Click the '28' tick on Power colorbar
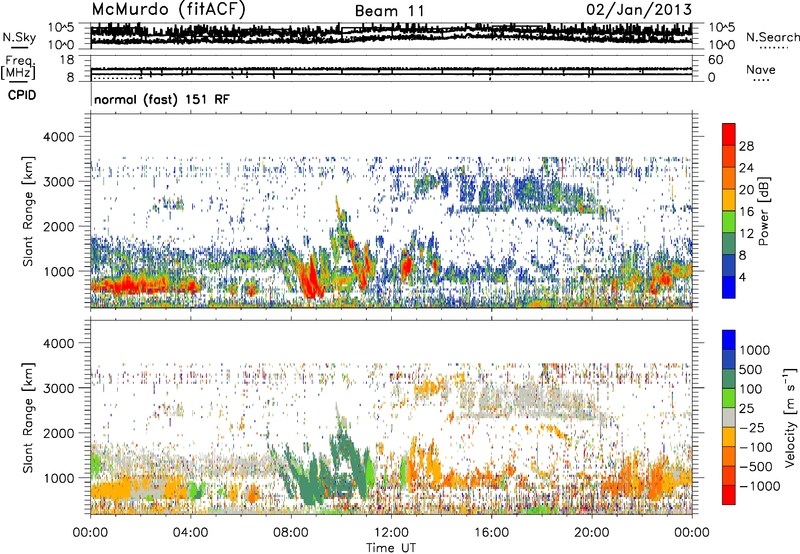The height and width of the screenshot is (554, 800). [x=746, y=146]
